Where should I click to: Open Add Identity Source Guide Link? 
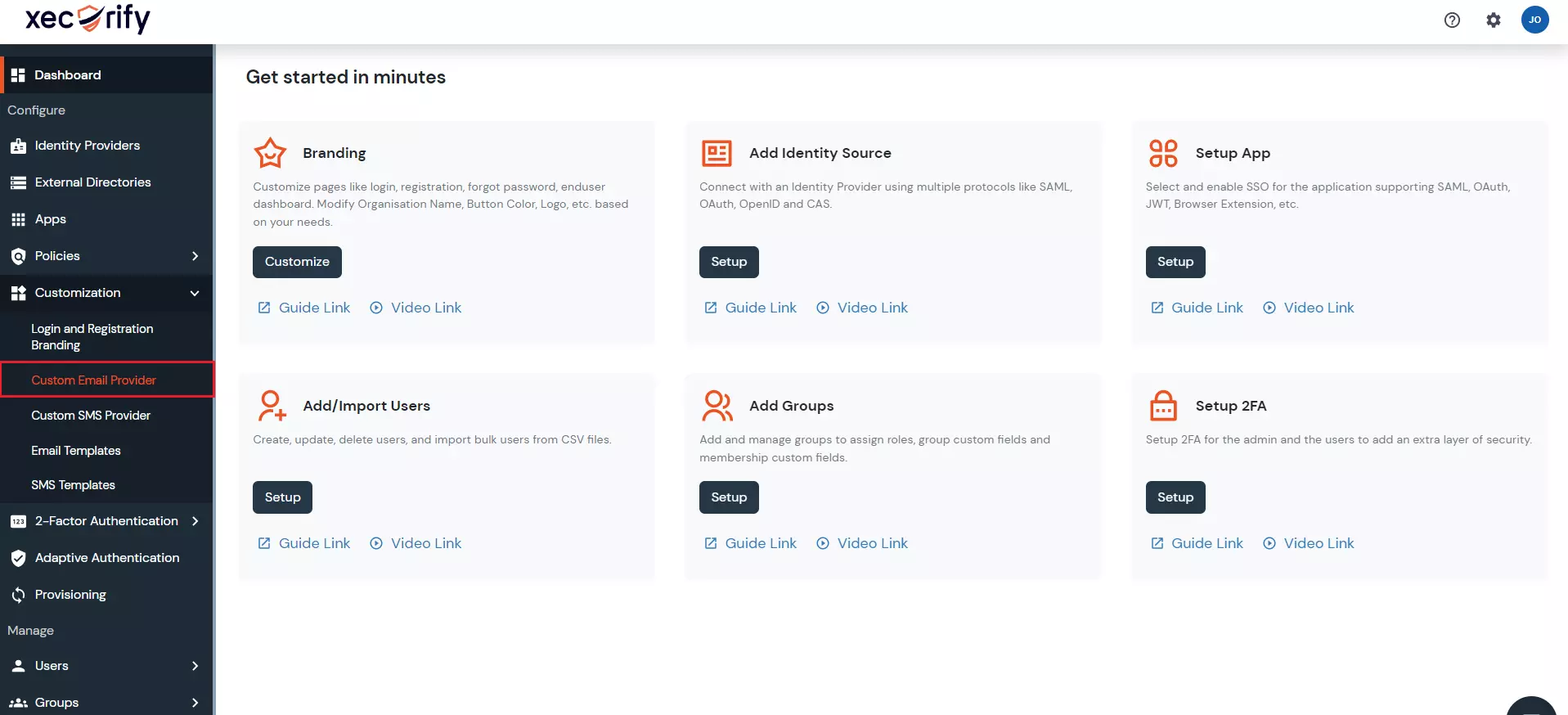[751, 308]
